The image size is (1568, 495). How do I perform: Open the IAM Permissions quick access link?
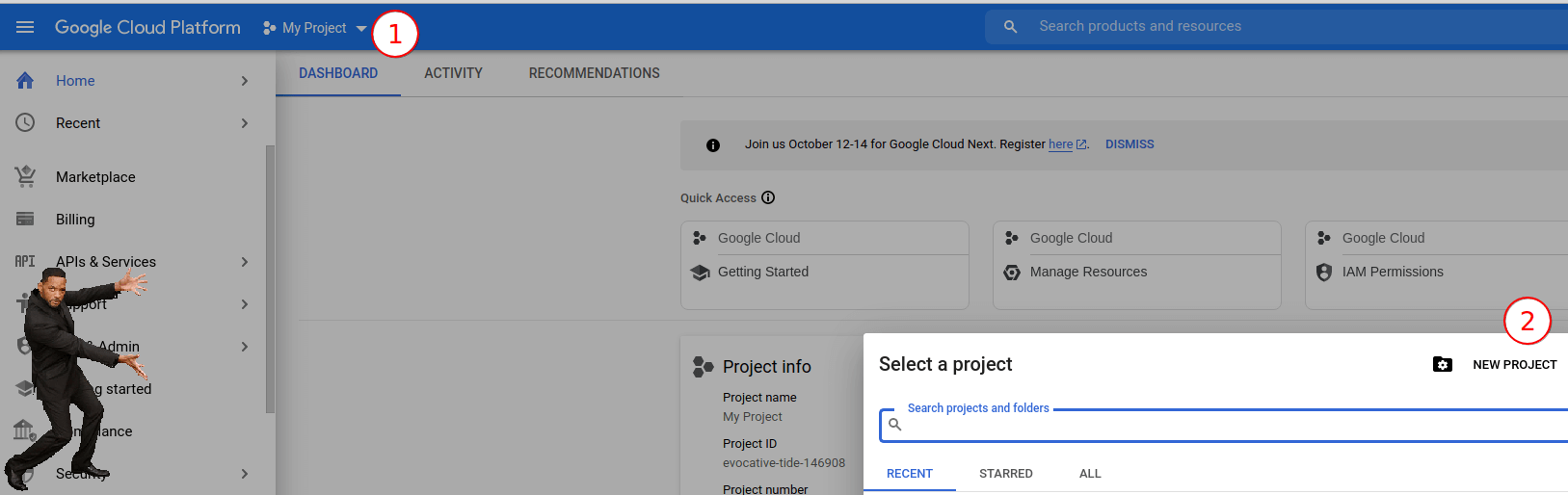(x=1393, y=272)
